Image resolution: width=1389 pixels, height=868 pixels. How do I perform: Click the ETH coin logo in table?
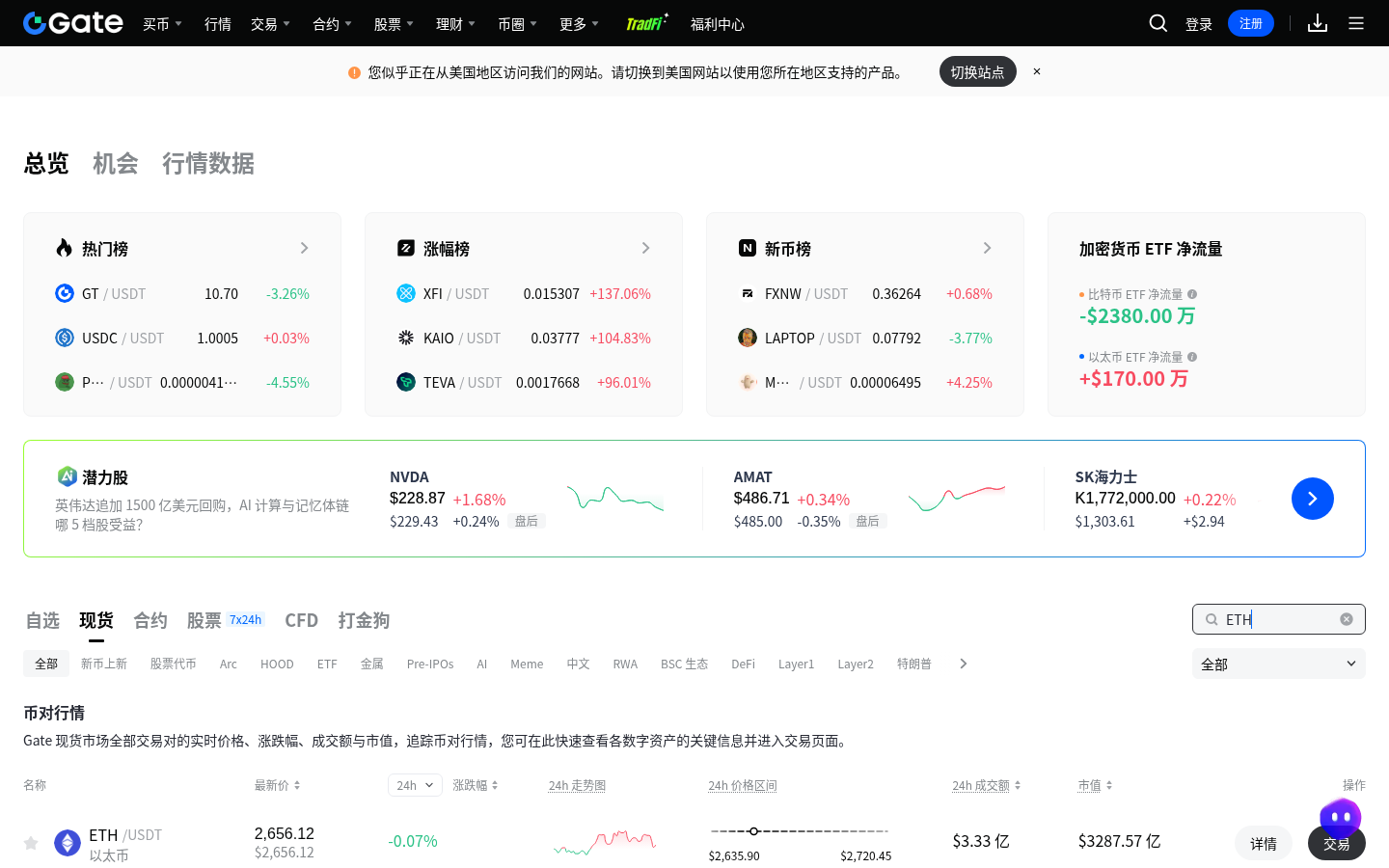click(x=68, y=843)
